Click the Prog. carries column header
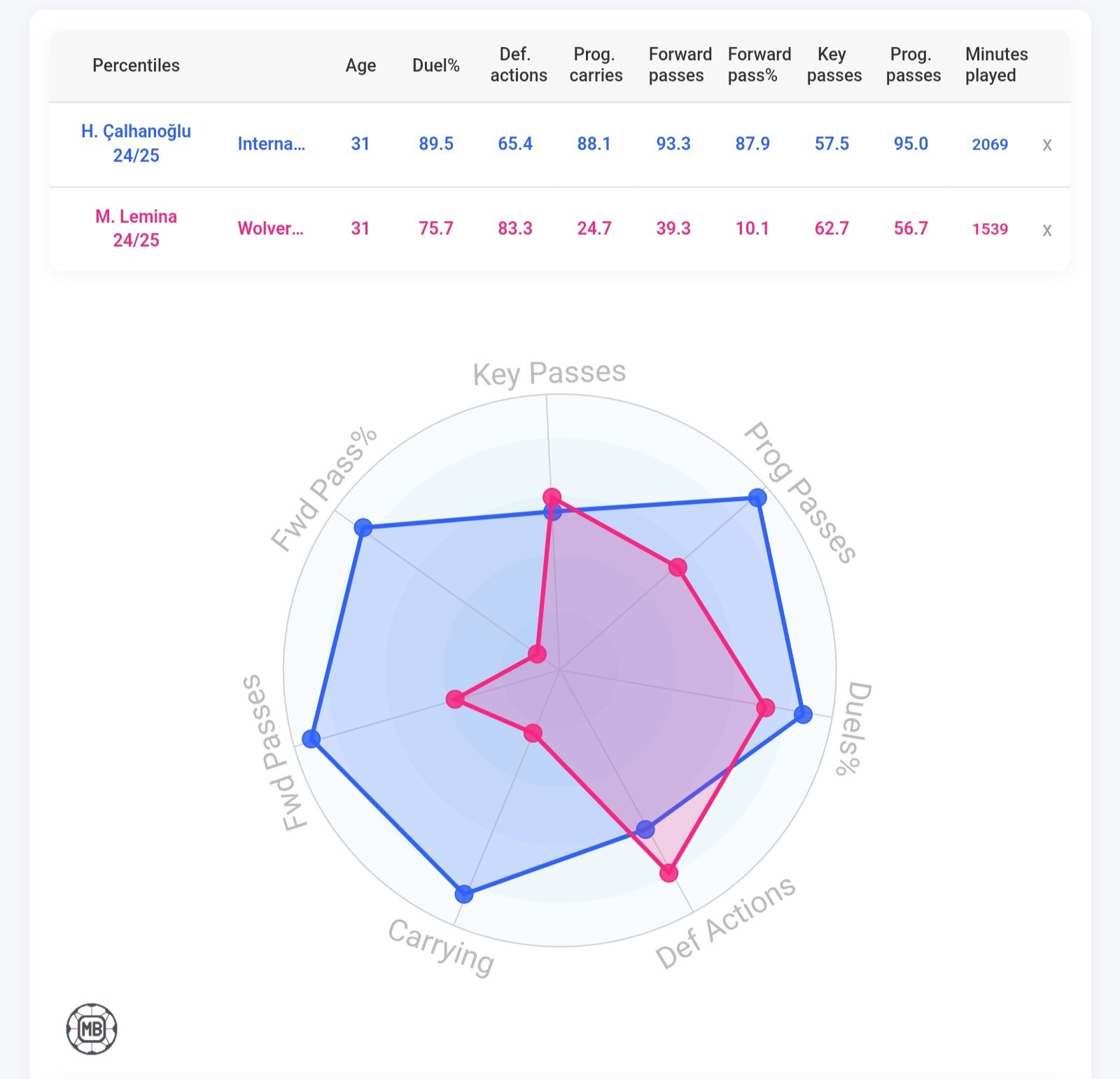Viewport: 1120px width, 1079px height. pyautogui.click(x=596, y=64)
